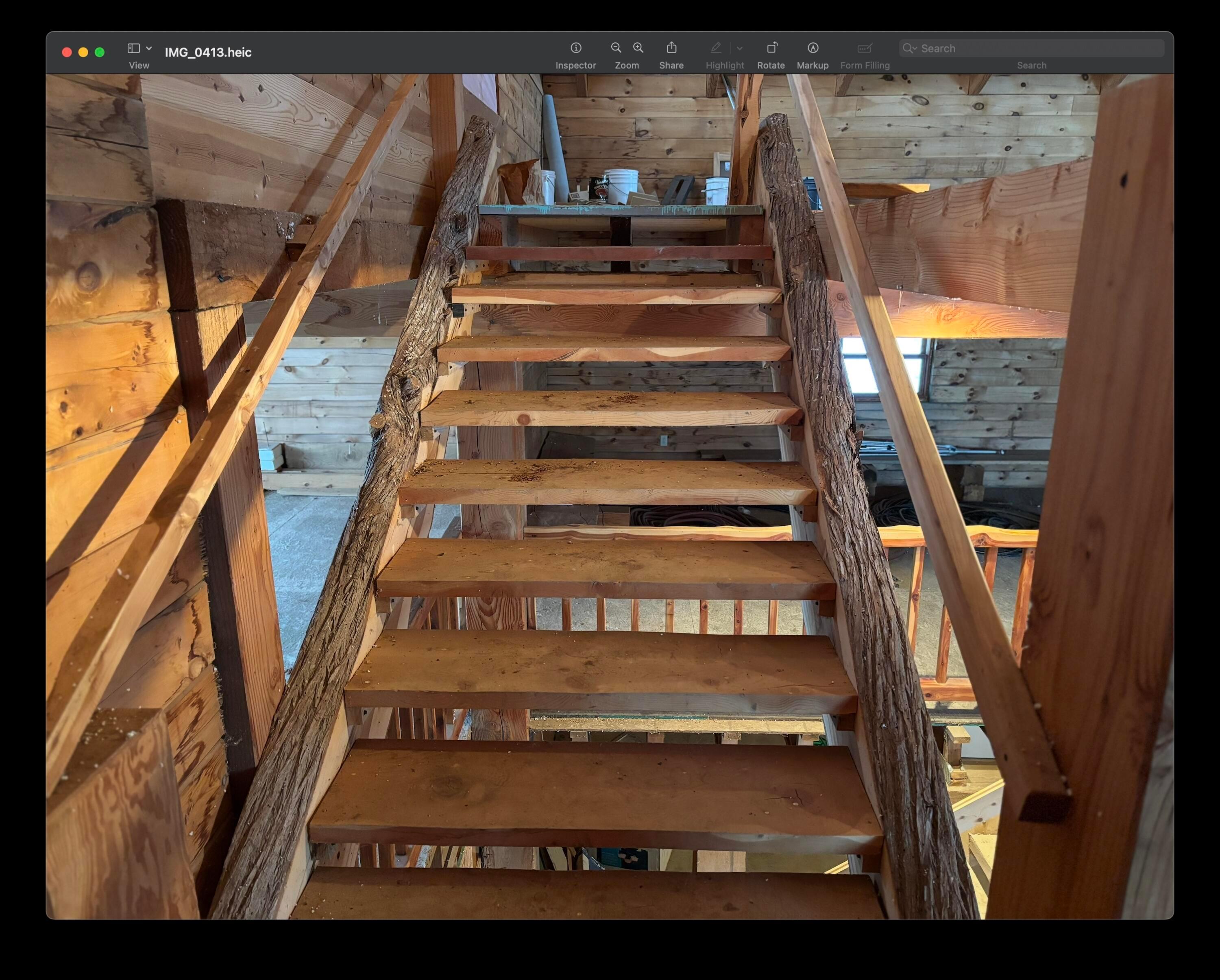Open the Inspector info panel

pyautogui.click(x=575, y=48)
